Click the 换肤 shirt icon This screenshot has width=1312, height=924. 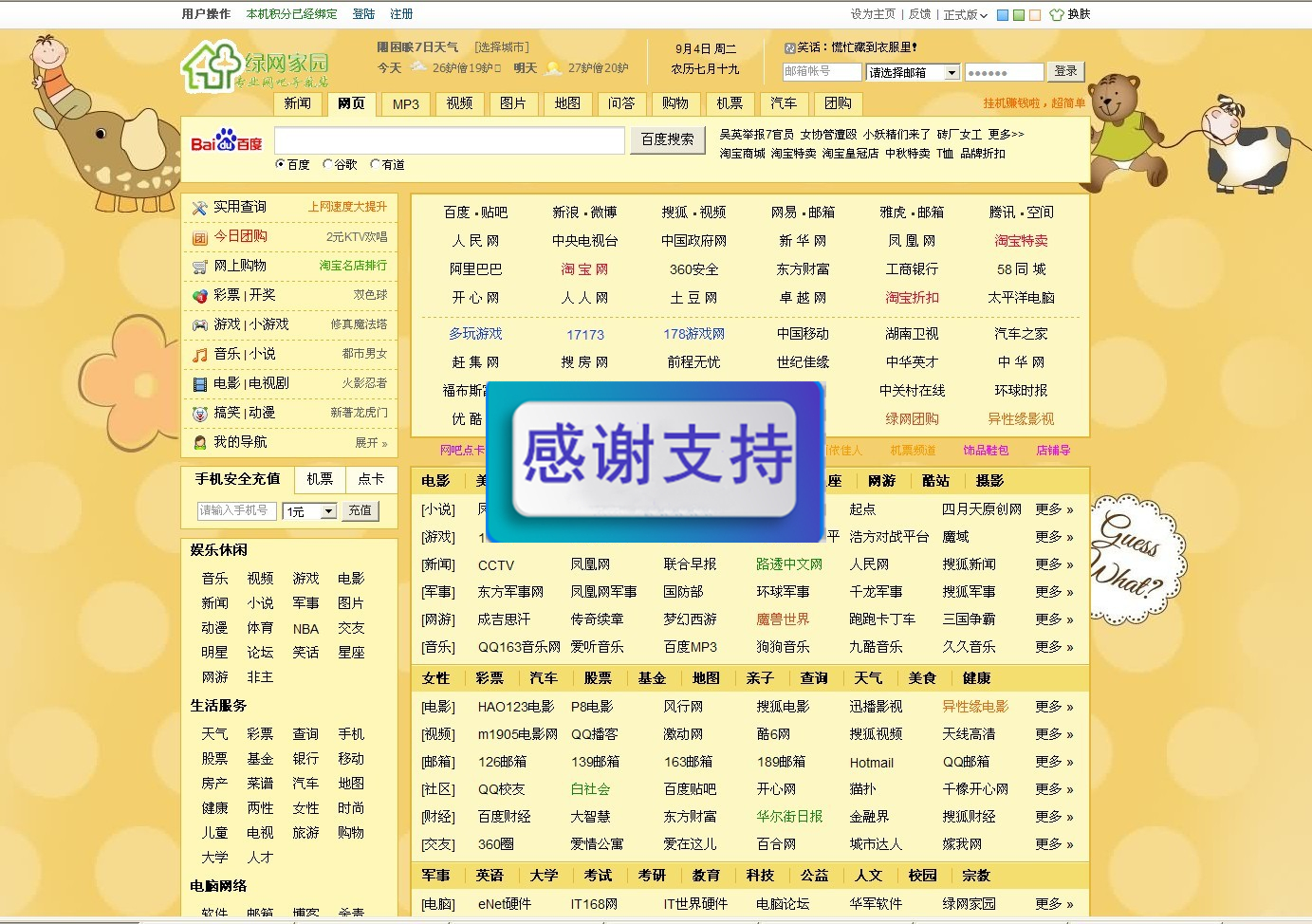[x=1056, y=14]
